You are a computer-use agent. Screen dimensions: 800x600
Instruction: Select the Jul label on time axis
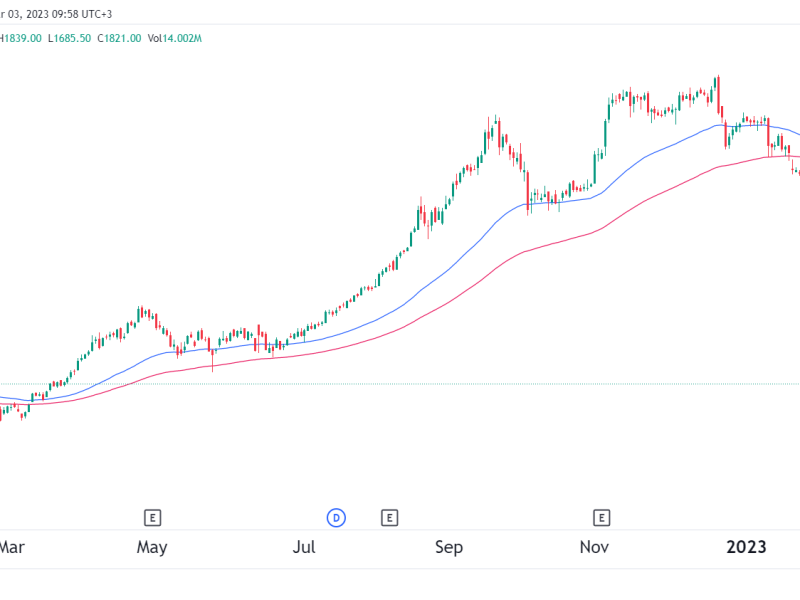[305, 547]
